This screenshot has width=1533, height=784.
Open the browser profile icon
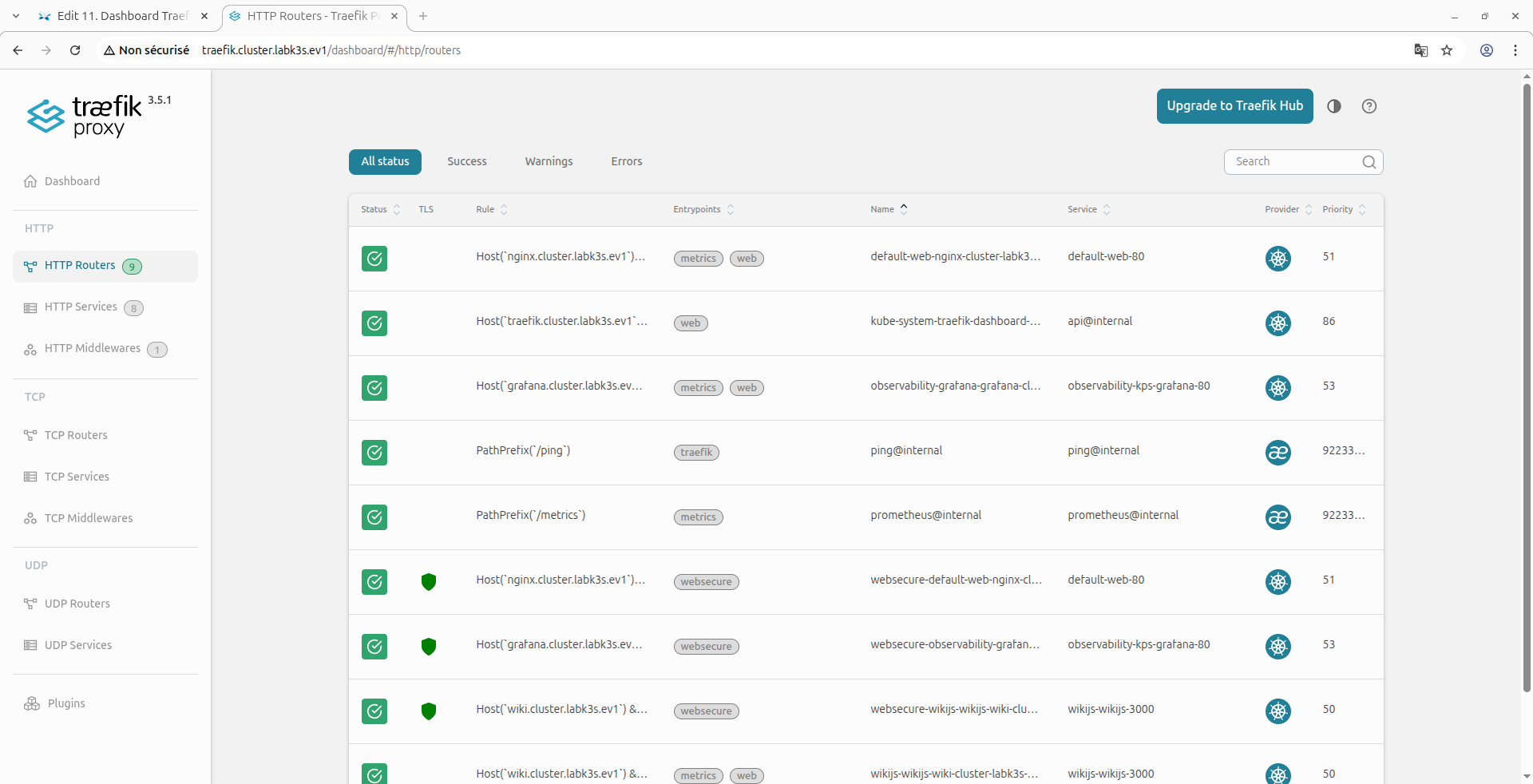[x=1487, y=50]
